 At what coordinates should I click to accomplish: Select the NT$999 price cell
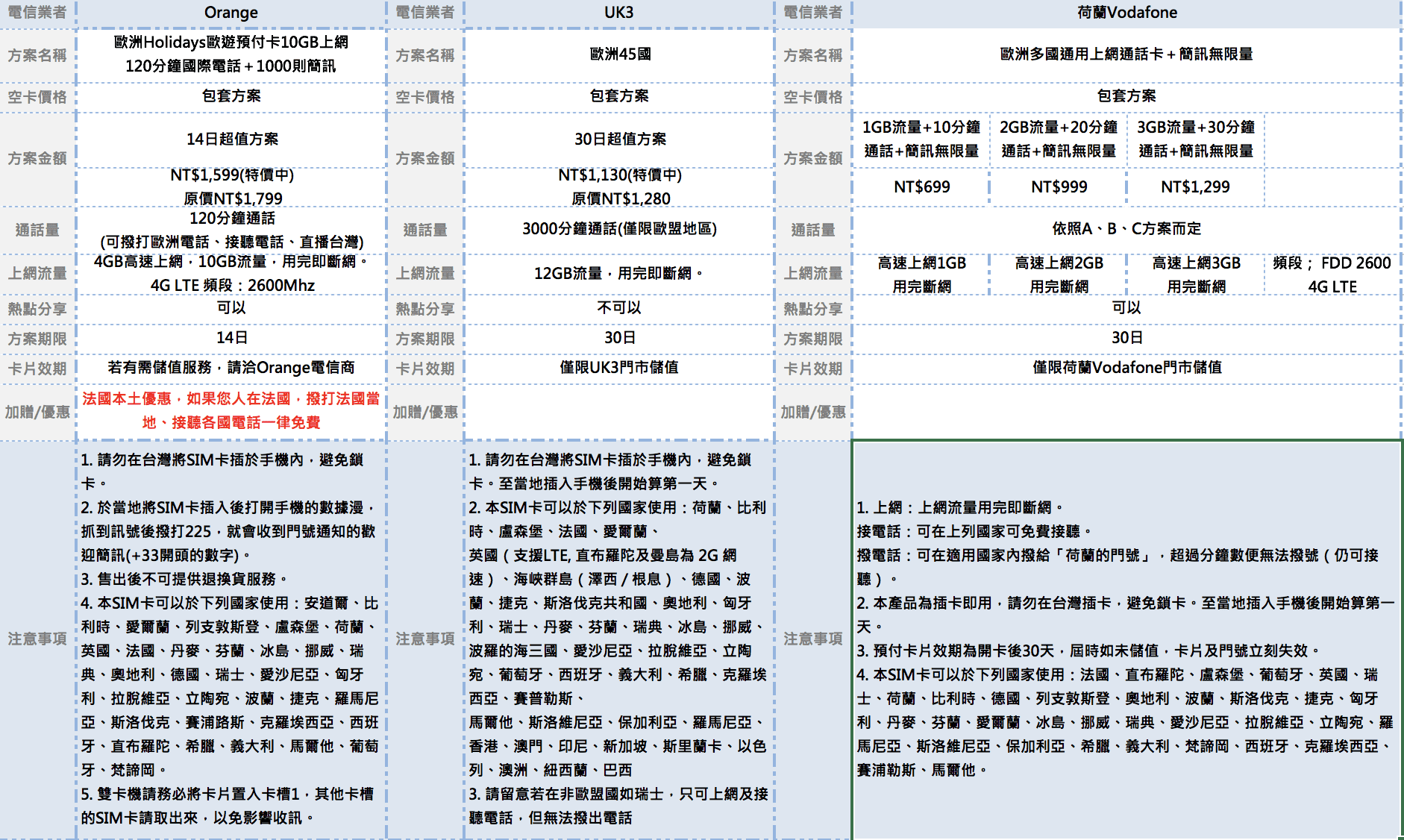[x=1059, y=187]
